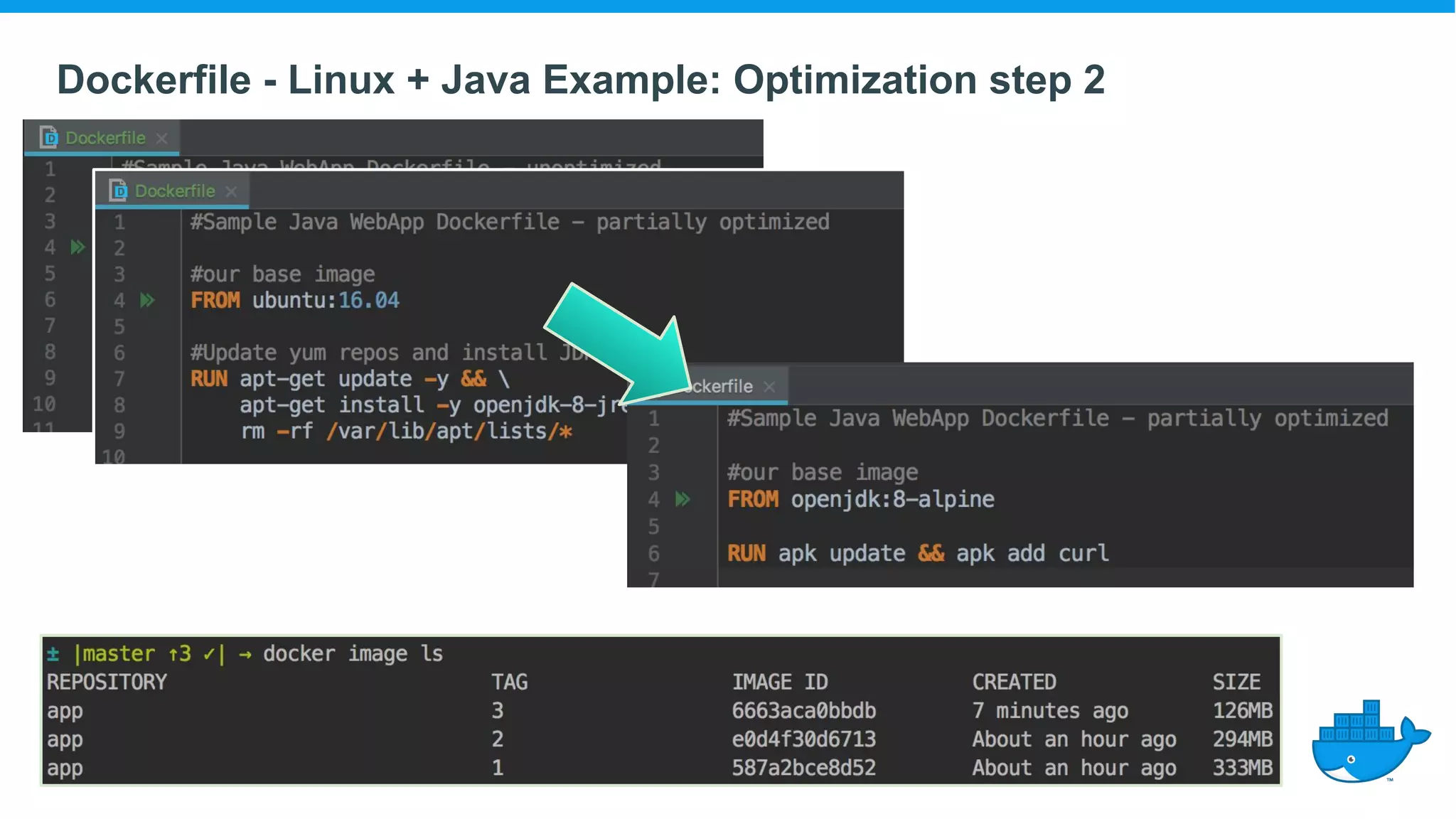Click TAG column header

(x=510, y=682)
